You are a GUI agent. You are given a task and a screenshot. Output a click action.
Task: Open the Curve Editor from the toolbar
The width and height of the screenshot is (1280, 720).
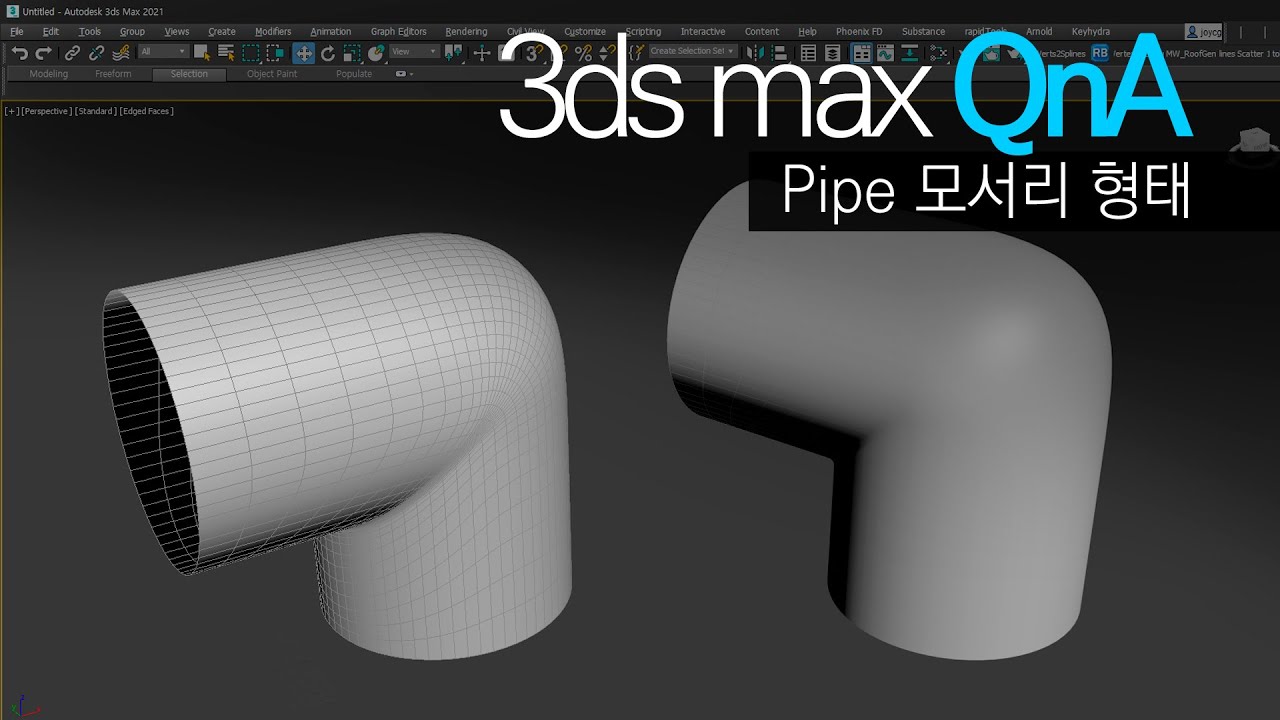pyautogui.click(x=885, y=53)
